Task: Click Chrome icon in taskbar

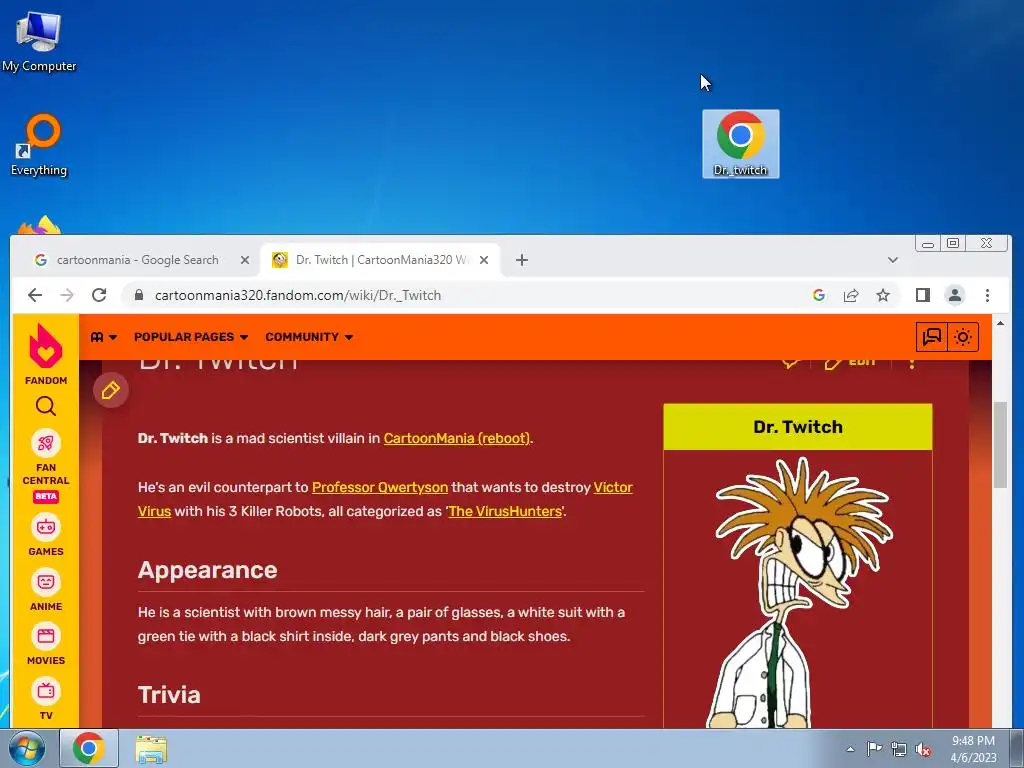Action: tap(89, 748)
